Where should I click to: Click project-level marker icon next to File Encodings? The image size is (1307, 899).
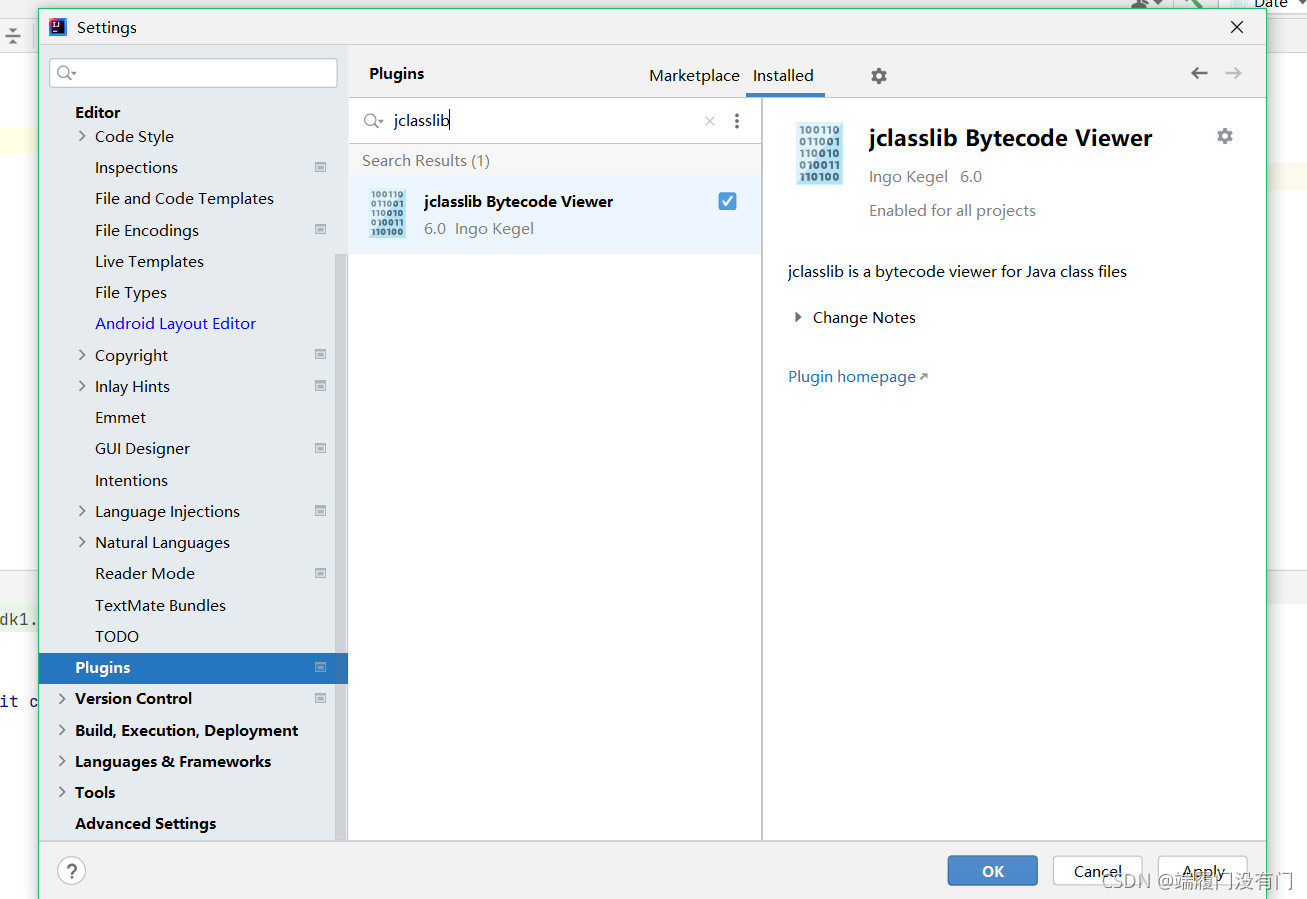[320, 229]
